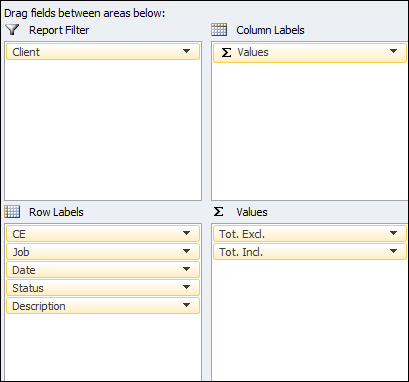Click the Values sigma icon heading

tap(219, 211)
